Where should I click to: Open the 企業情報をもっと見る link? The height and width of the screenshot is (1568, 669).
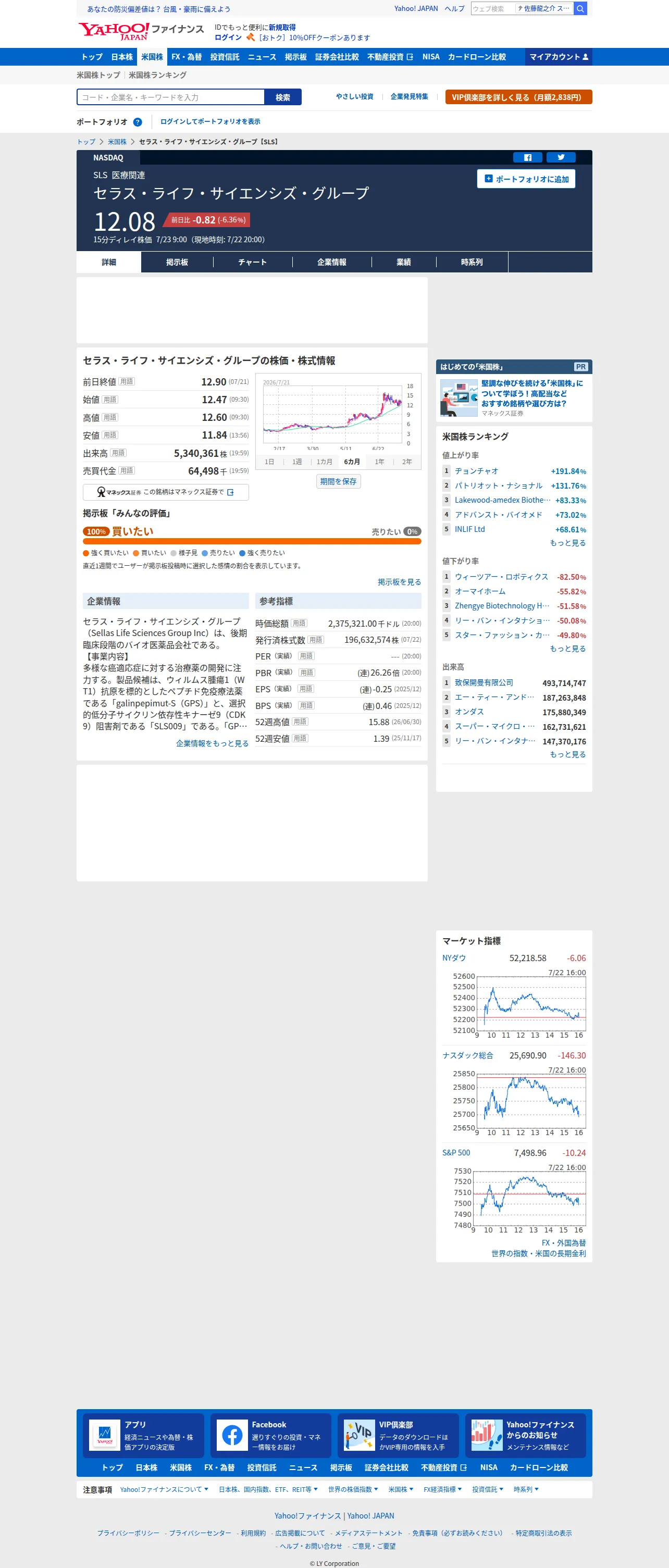click(213, 743)
